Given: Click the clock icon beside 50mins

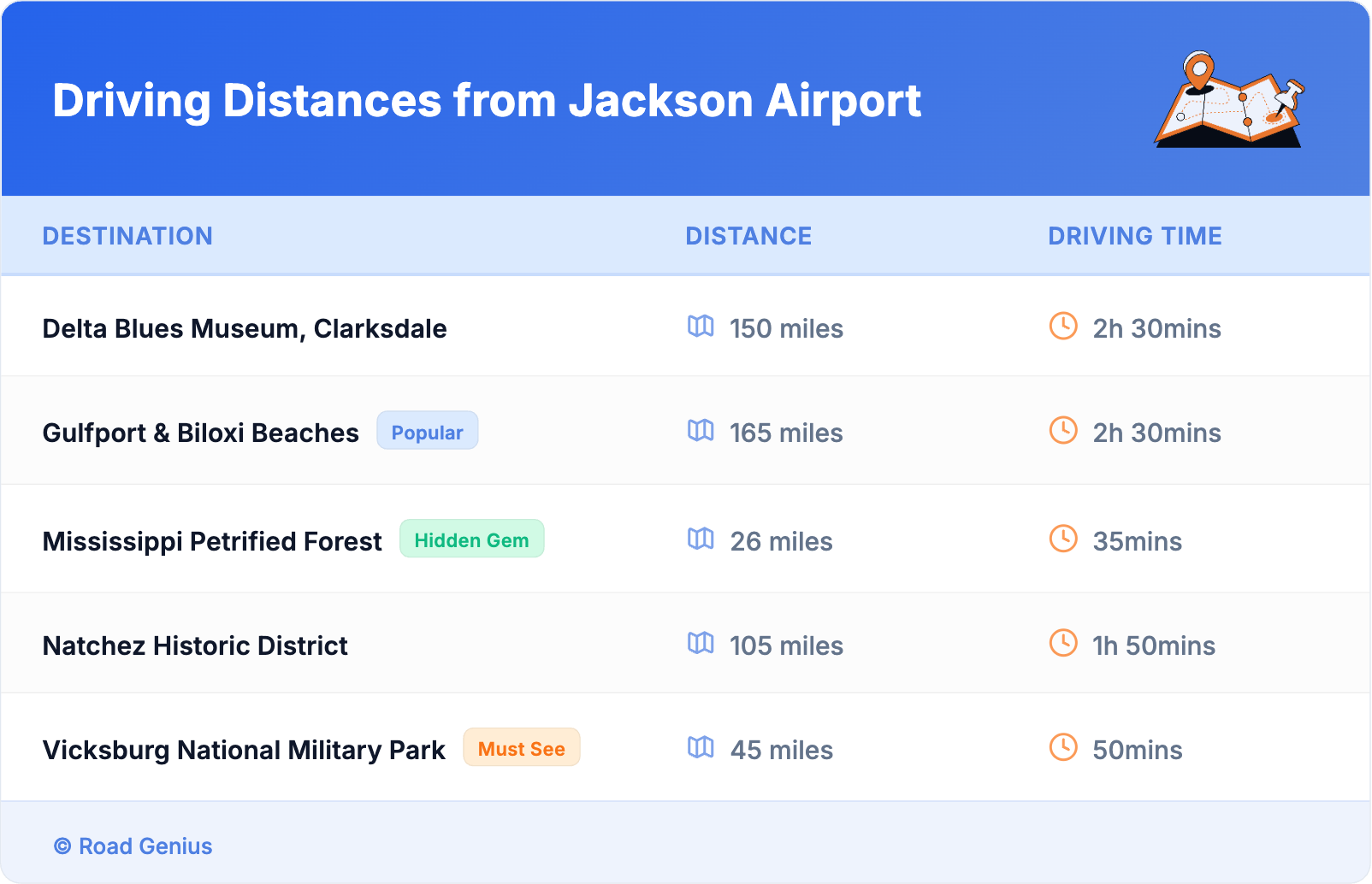Looking at the screenshot, I should (1063, 747).
